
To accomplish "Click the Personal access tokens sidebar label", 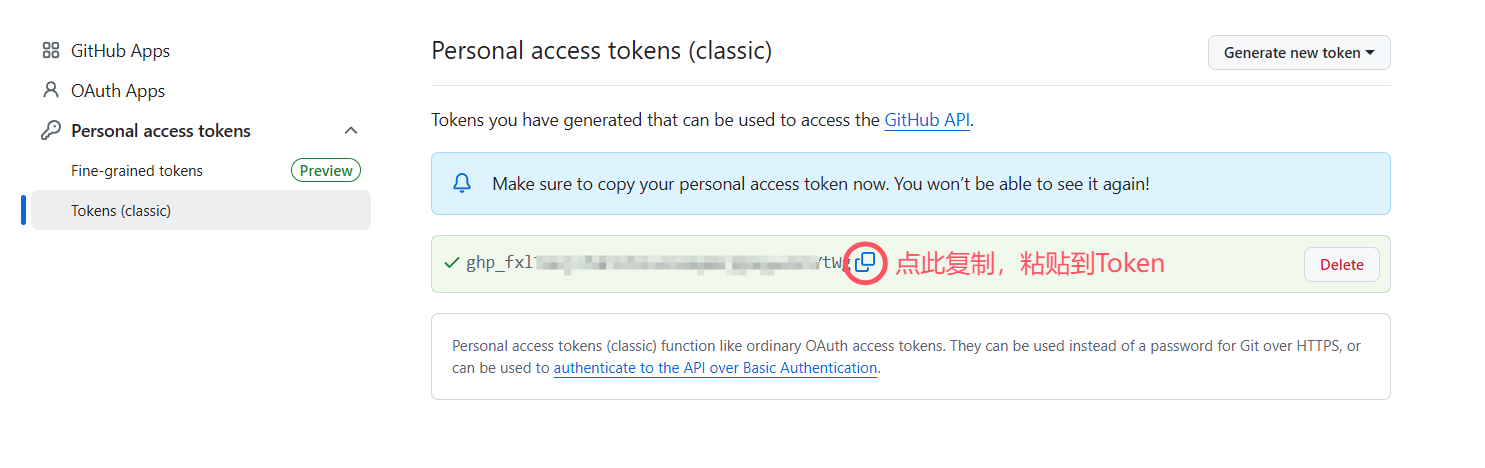I will [x=161, y=131].
